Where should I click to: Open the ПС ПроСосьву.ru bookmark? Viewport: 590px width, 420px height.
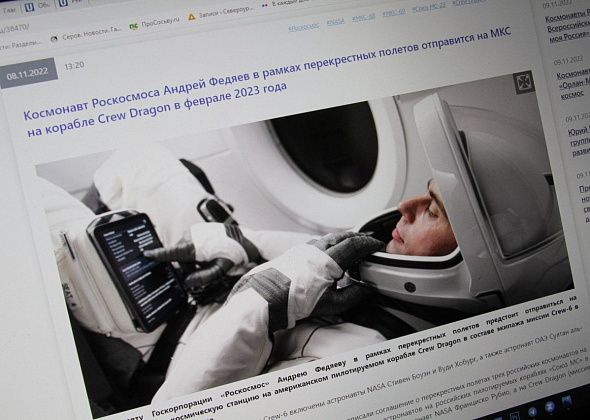tap(154, 23)
